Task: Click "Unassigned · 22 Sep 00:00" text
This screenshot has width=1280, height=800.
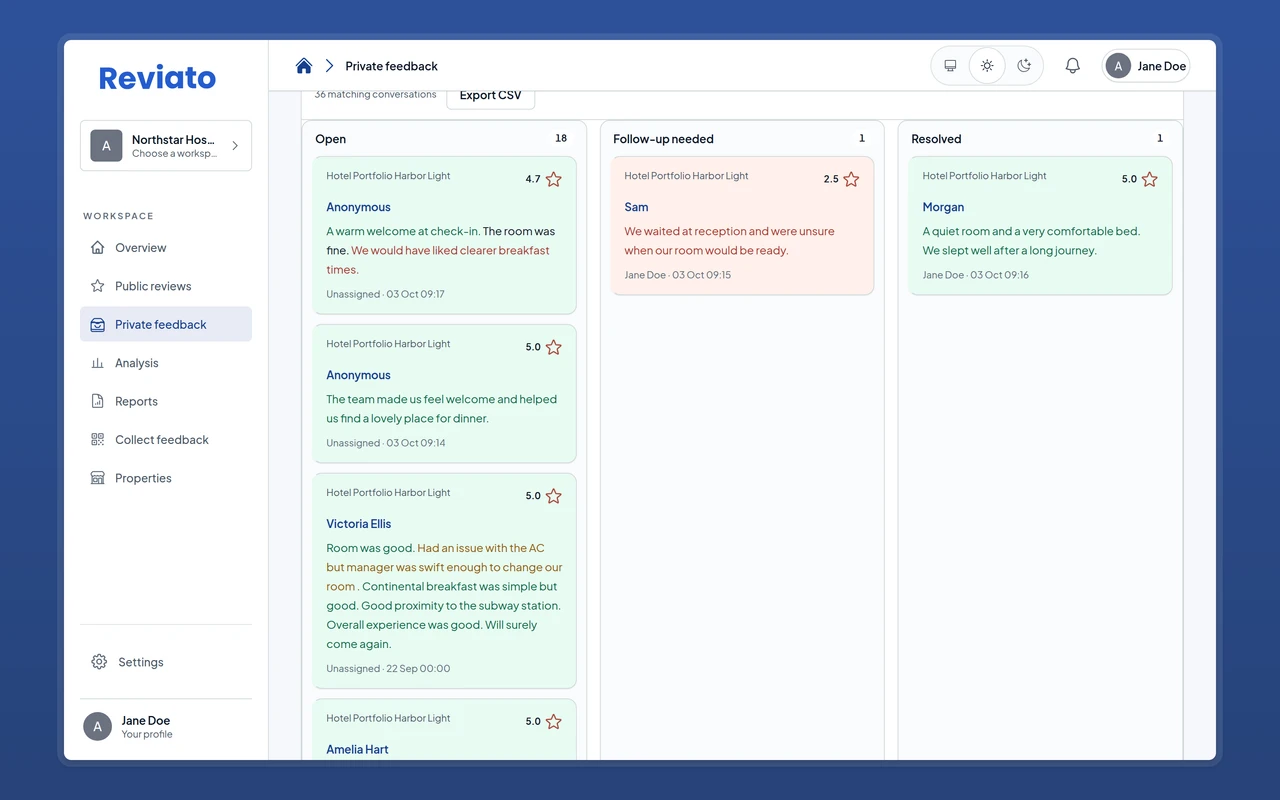Action: pyautogui.click(x=388, y=669)
